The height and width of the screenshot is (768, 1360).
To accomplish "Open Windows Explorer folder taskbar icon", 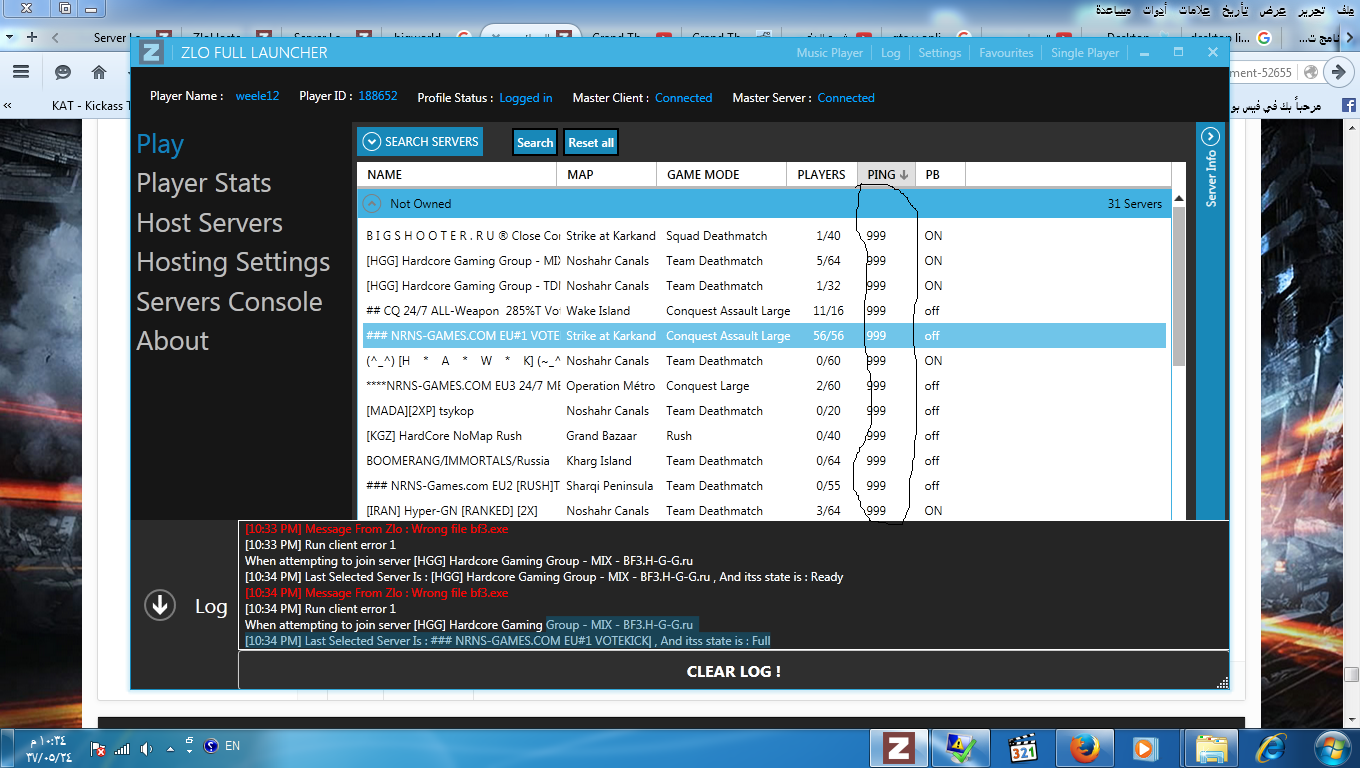I will pos(1212,747).
